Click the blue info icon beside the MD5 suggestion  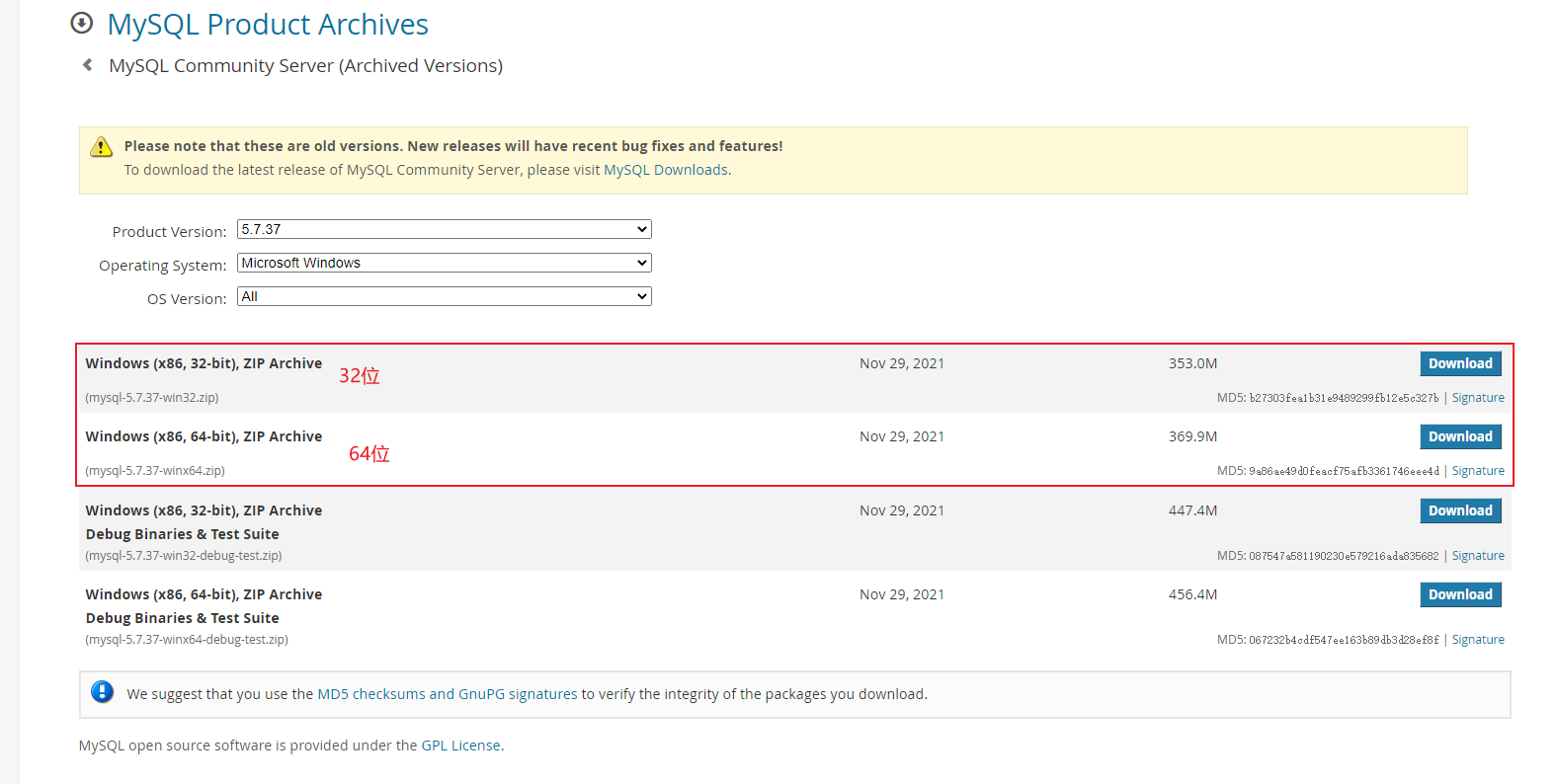point(102,692)
